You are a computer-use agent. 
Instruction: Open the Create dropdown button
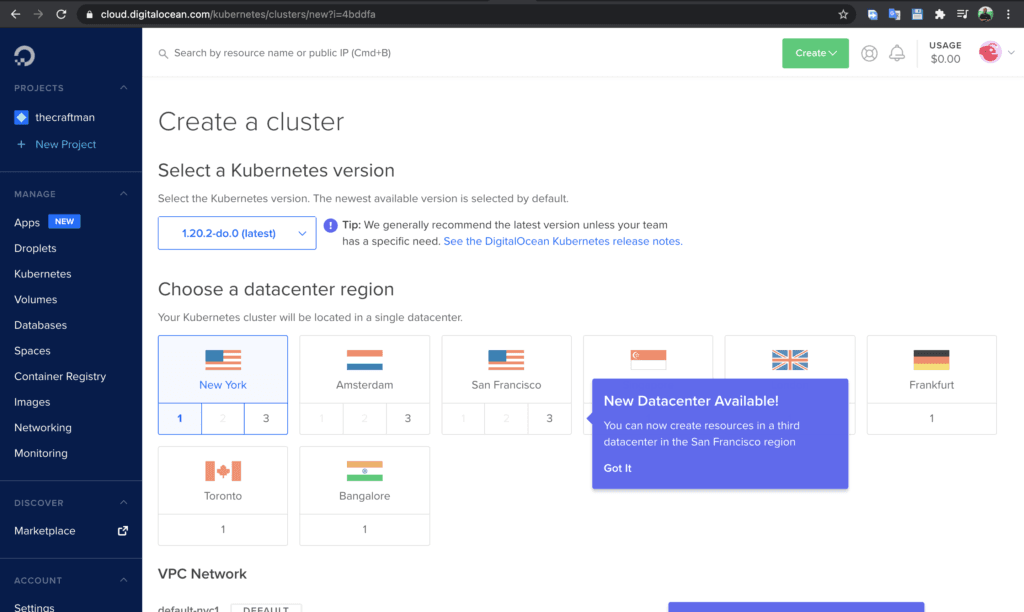tap(815, 53)
